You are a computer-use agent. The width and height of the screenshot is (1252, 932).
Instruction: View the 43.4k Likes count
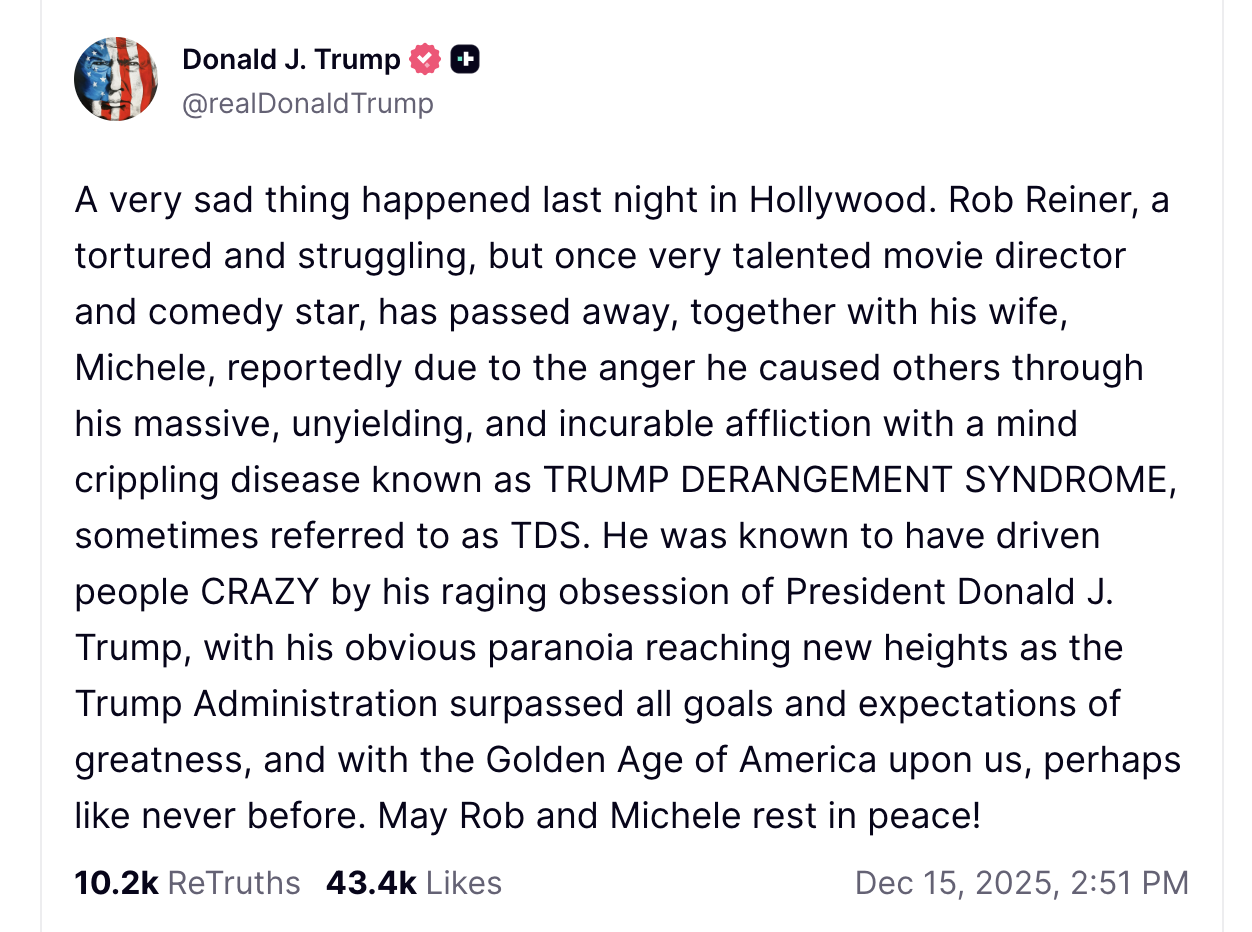[370, 883]
